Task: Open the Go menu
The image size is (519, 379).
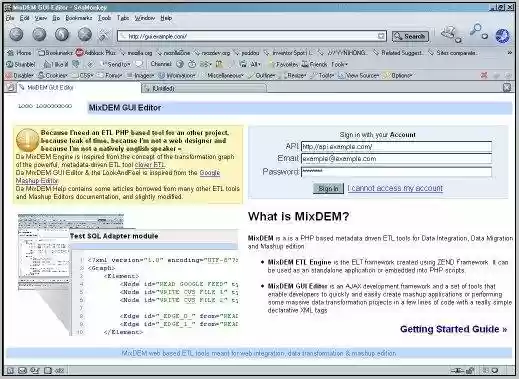Action: tap(56, 18)
